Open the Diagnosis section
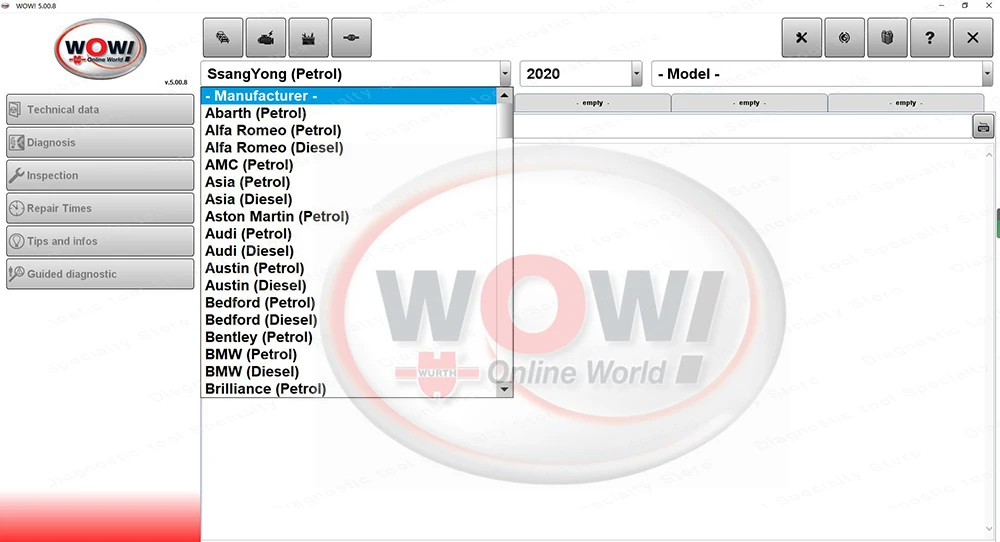 click(x=100, y=142)
